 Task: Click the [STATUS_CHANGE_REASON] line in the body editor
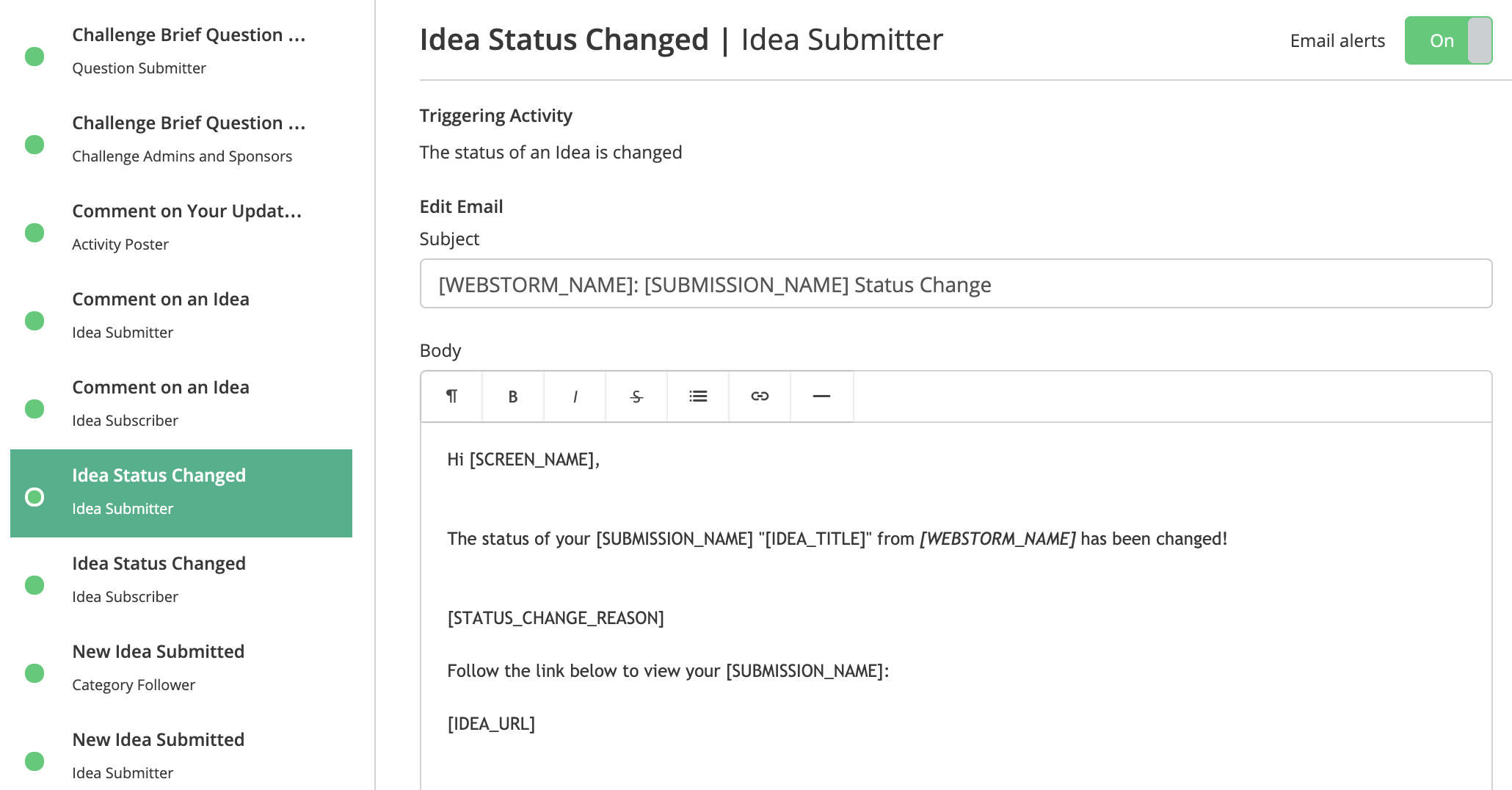[x=556, y=618]
